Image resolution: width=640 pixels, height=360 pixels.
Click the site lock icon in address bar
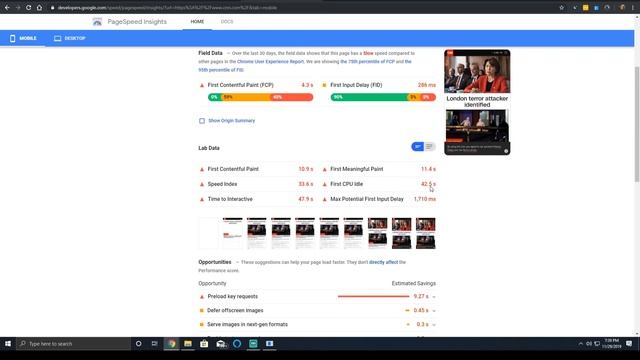tap(53, 8)
